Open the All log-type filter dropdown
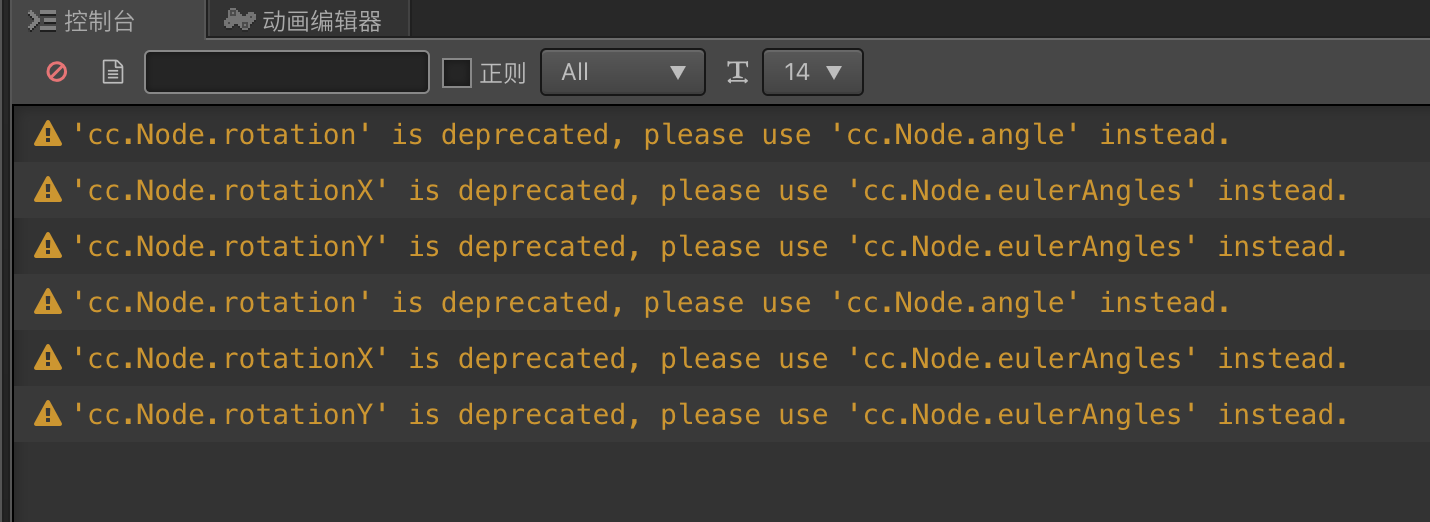Screen dimensions: 1430x522 pos(622,72)
